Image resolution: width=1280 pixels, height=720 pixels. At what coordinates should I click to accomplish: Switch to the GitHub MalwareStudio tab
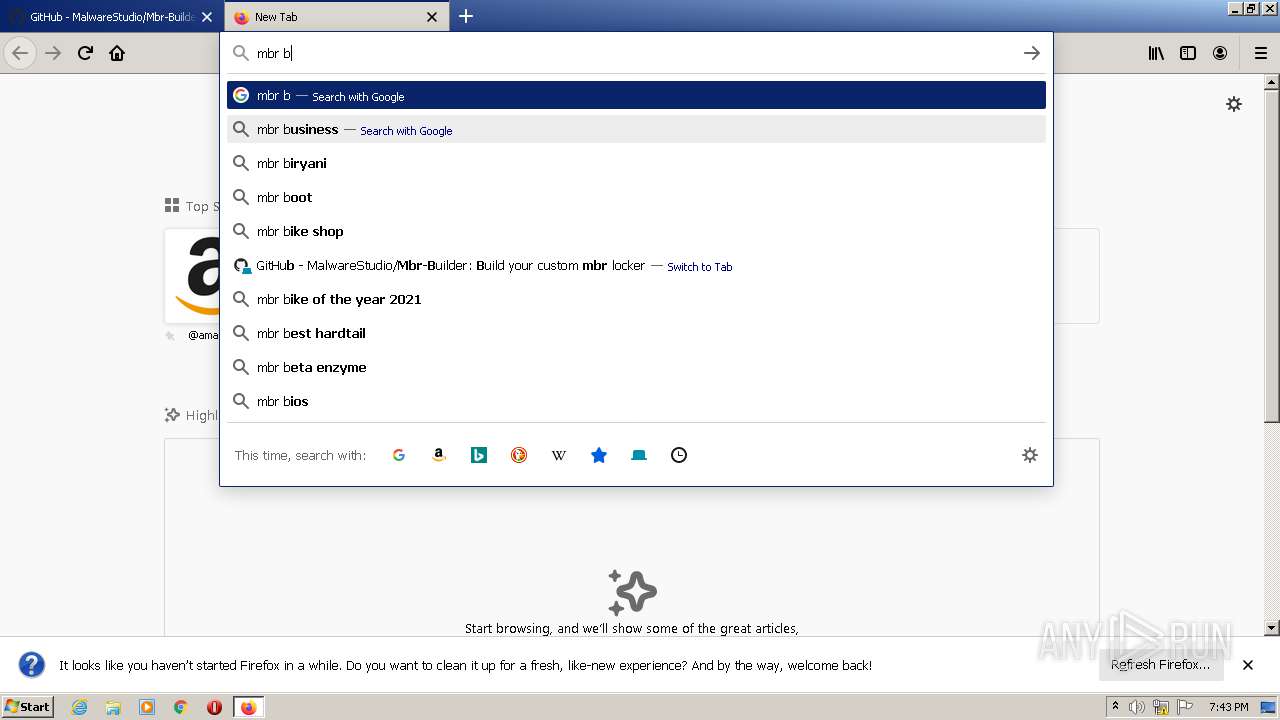112,17
